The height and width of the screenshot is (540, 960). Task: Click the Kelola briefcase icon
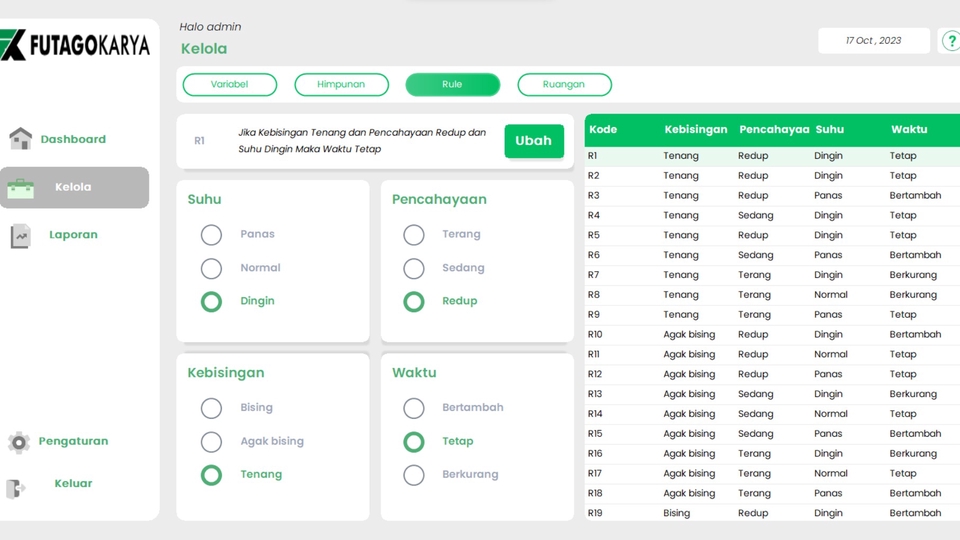coord(20,187)
